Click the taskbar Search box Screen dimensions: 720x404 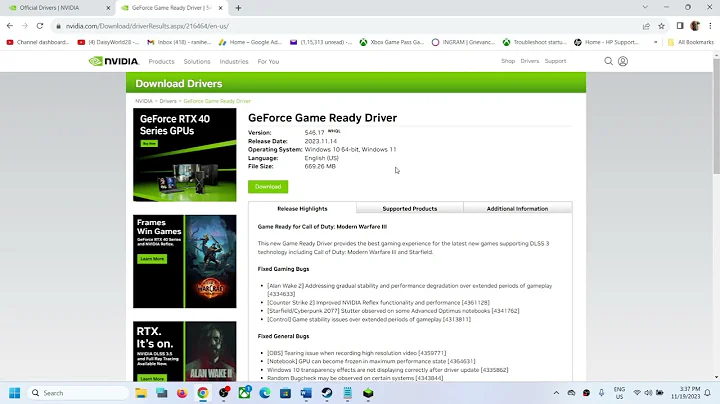tap(78, 393)
